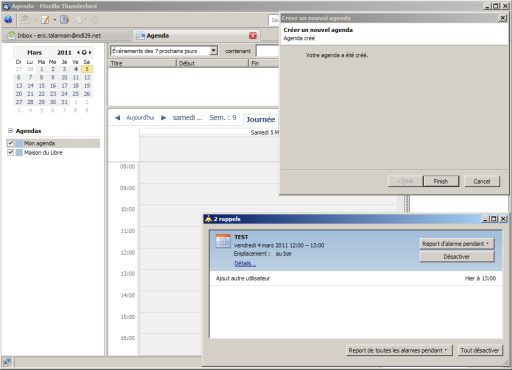Screen dimensions: 512x370
Task: Open the Report d'alarme pendant dropdown
Action: tap(457, 244)
